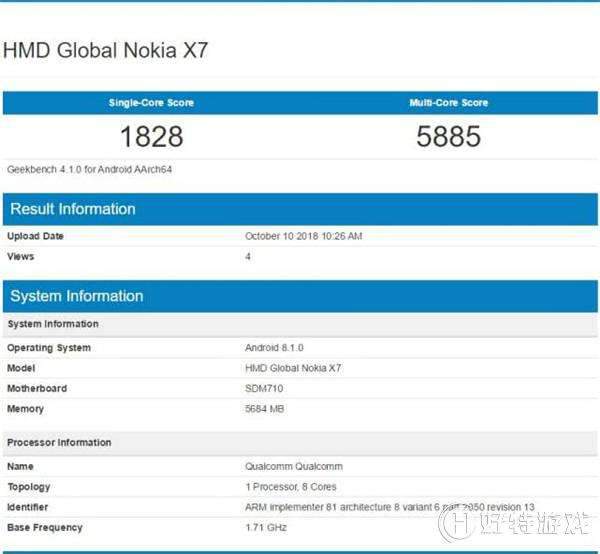Click the blue System Information section banner

[x=300, y=296]
